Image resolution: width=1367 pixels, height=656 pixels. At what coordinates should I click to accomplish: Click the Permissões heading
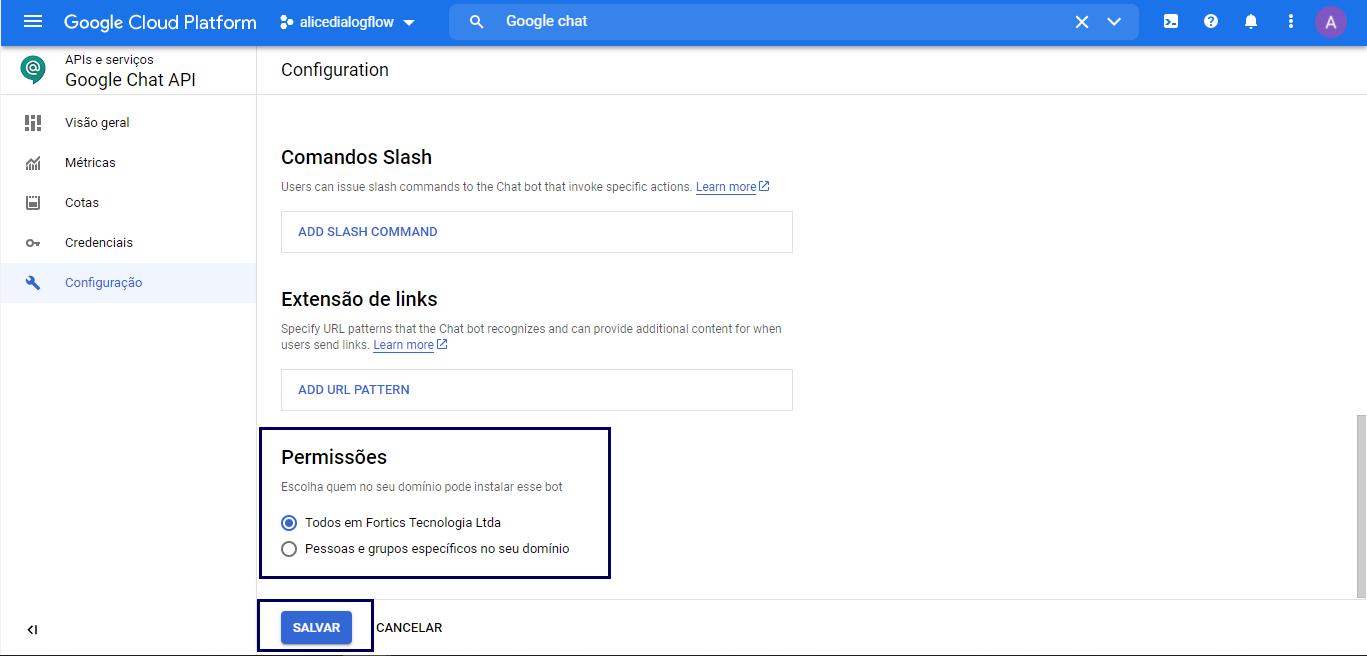click(334, 458)
